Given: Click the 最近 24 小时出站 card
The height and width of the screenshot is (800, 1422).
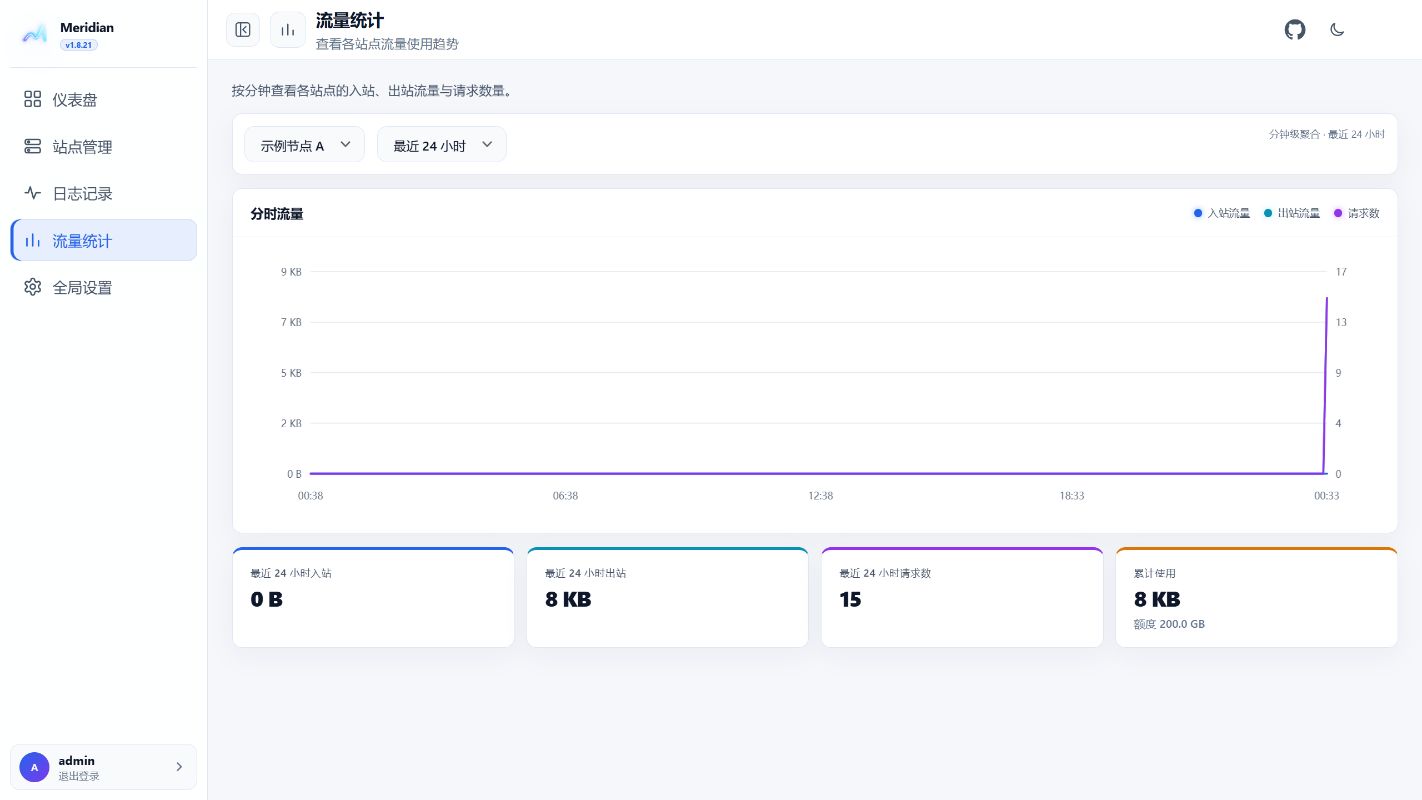Looking at the screenshot, I should 667,597.
